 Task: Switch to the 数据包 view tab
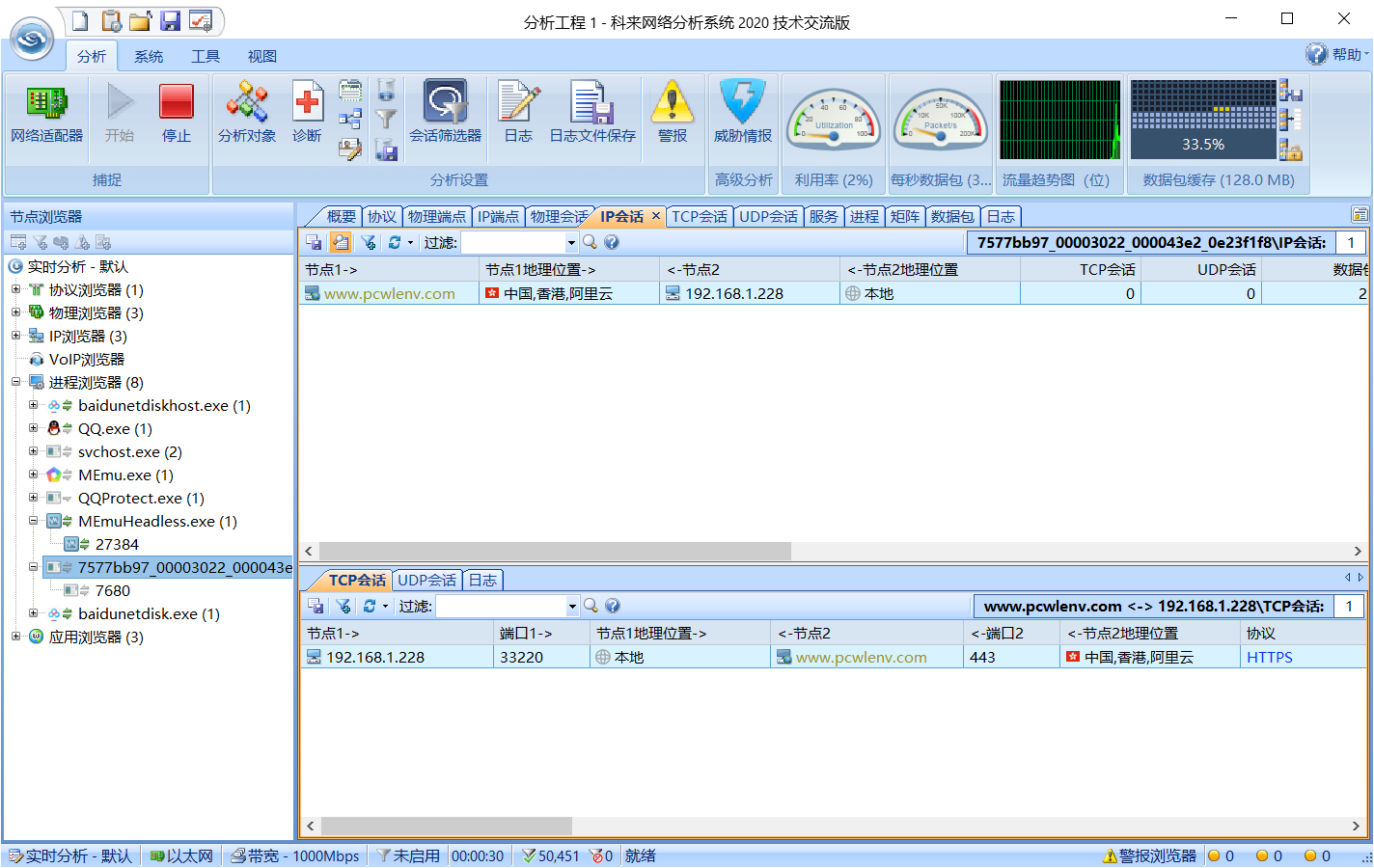pyautogui.click(x=952, y=217)
